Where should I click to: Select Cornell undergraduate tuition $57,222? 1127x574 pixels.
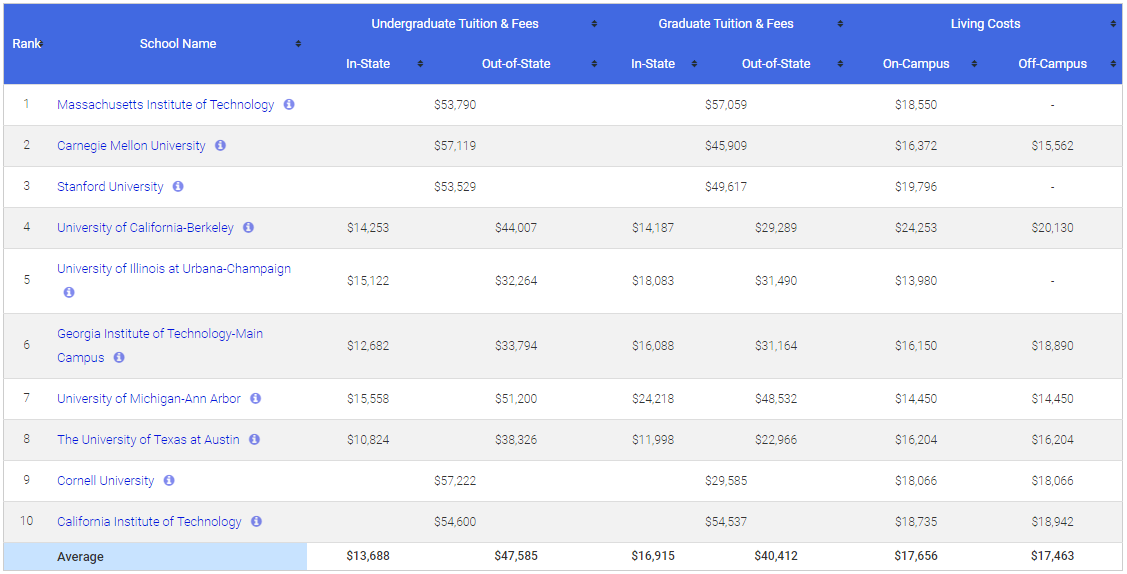pos(455,481)
